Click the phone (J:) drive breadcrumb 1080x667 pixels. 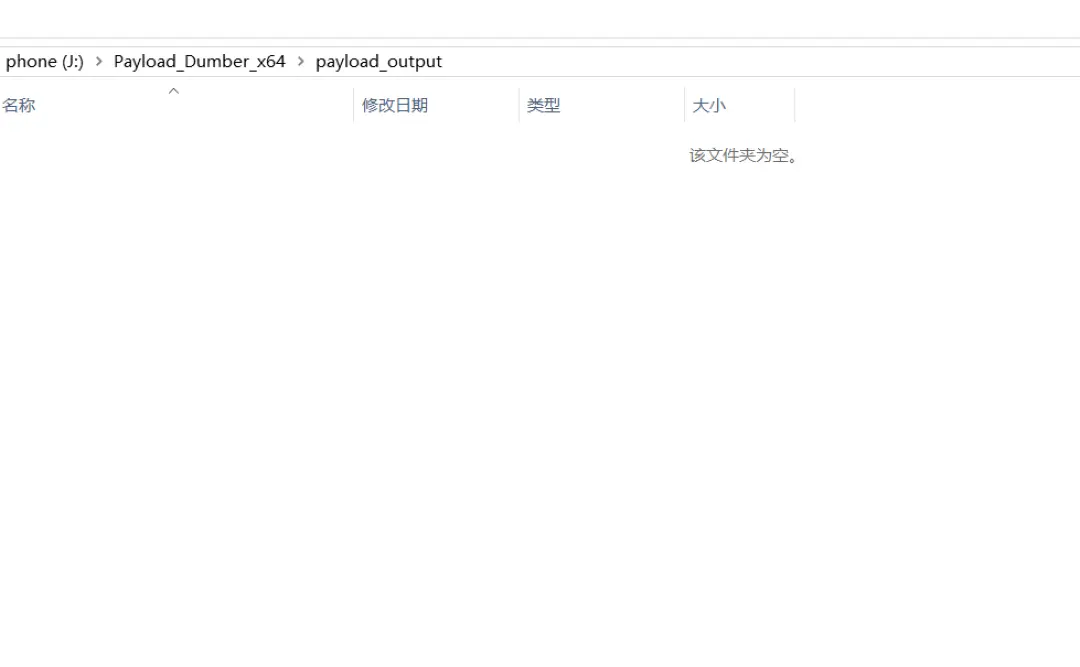click(44, 61)
